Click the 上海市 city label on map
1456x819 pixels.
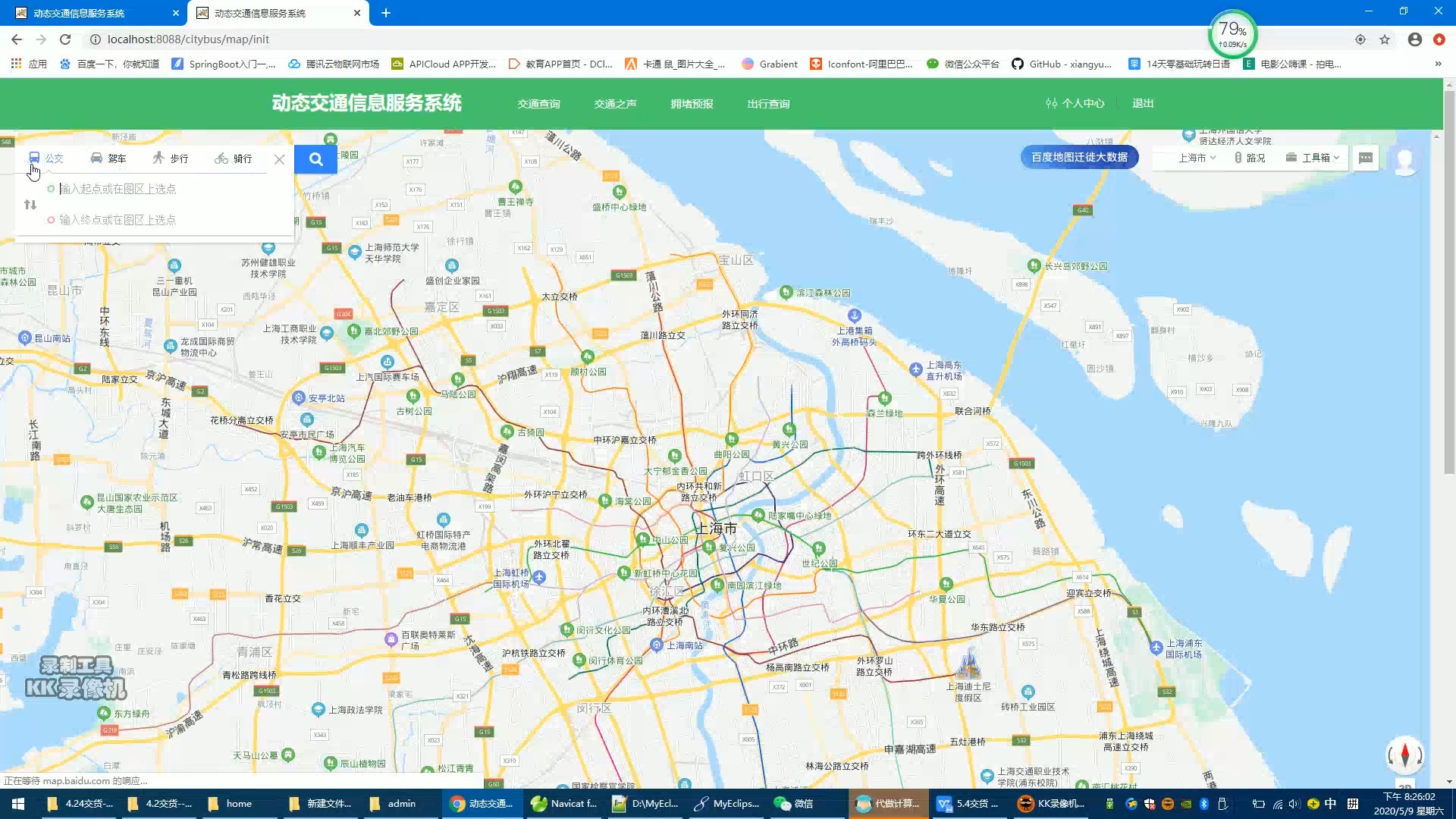click(x=717, y=528)
